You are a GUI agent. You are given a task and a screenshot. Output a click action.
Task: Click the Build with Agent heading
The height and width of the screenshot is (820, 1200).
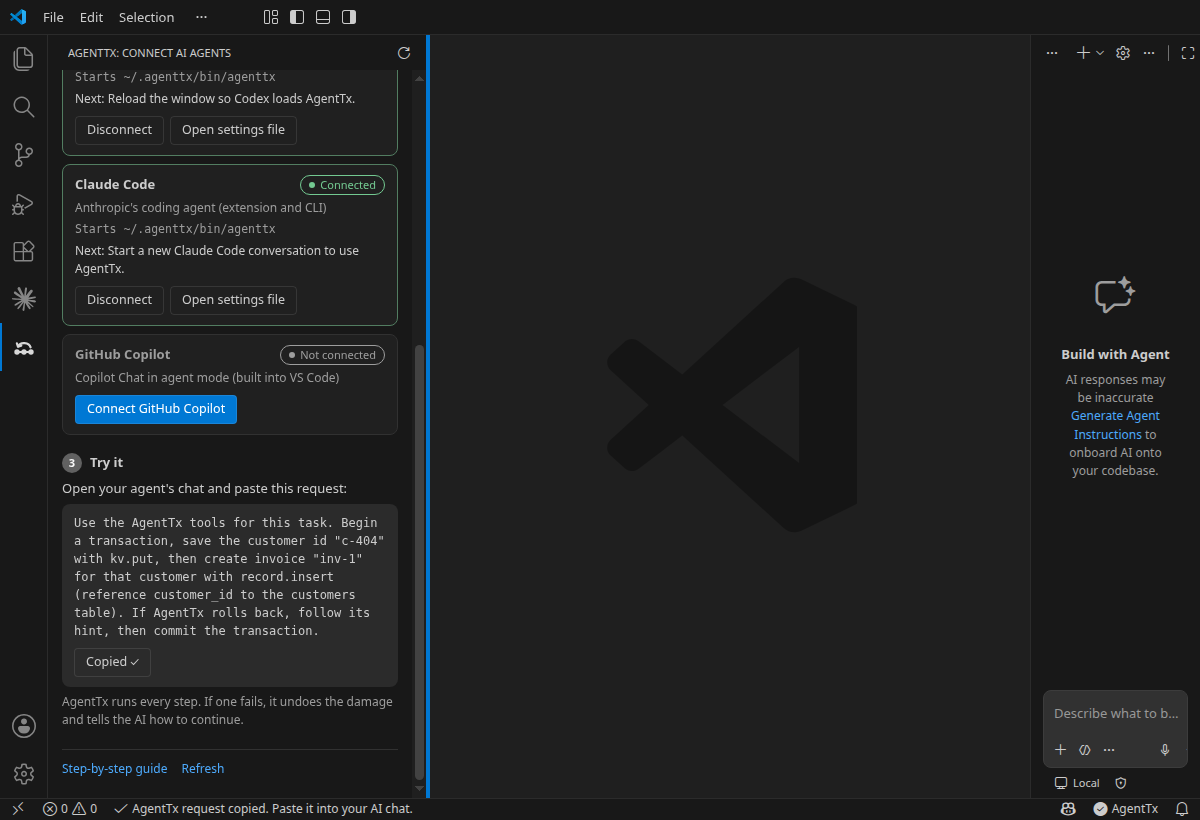(1115, 355)
